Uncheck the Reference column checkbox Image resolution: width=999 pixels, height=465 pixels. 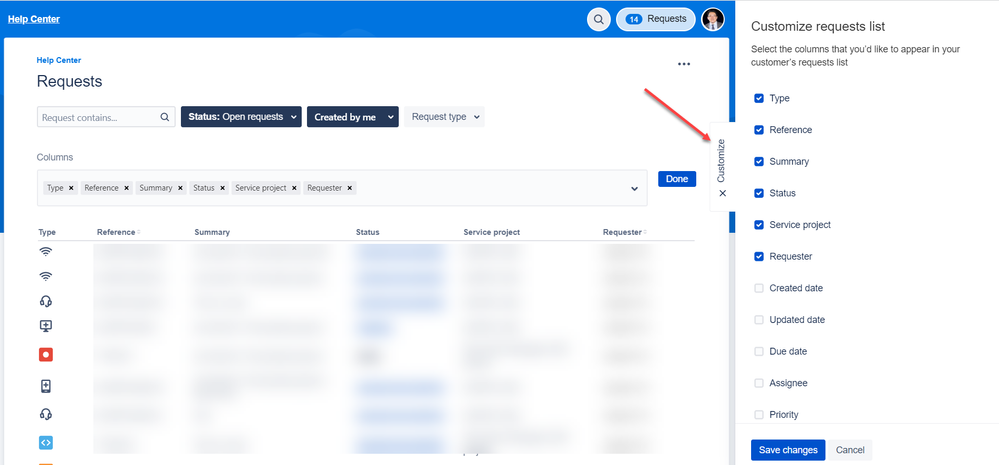tap(759, 130)
